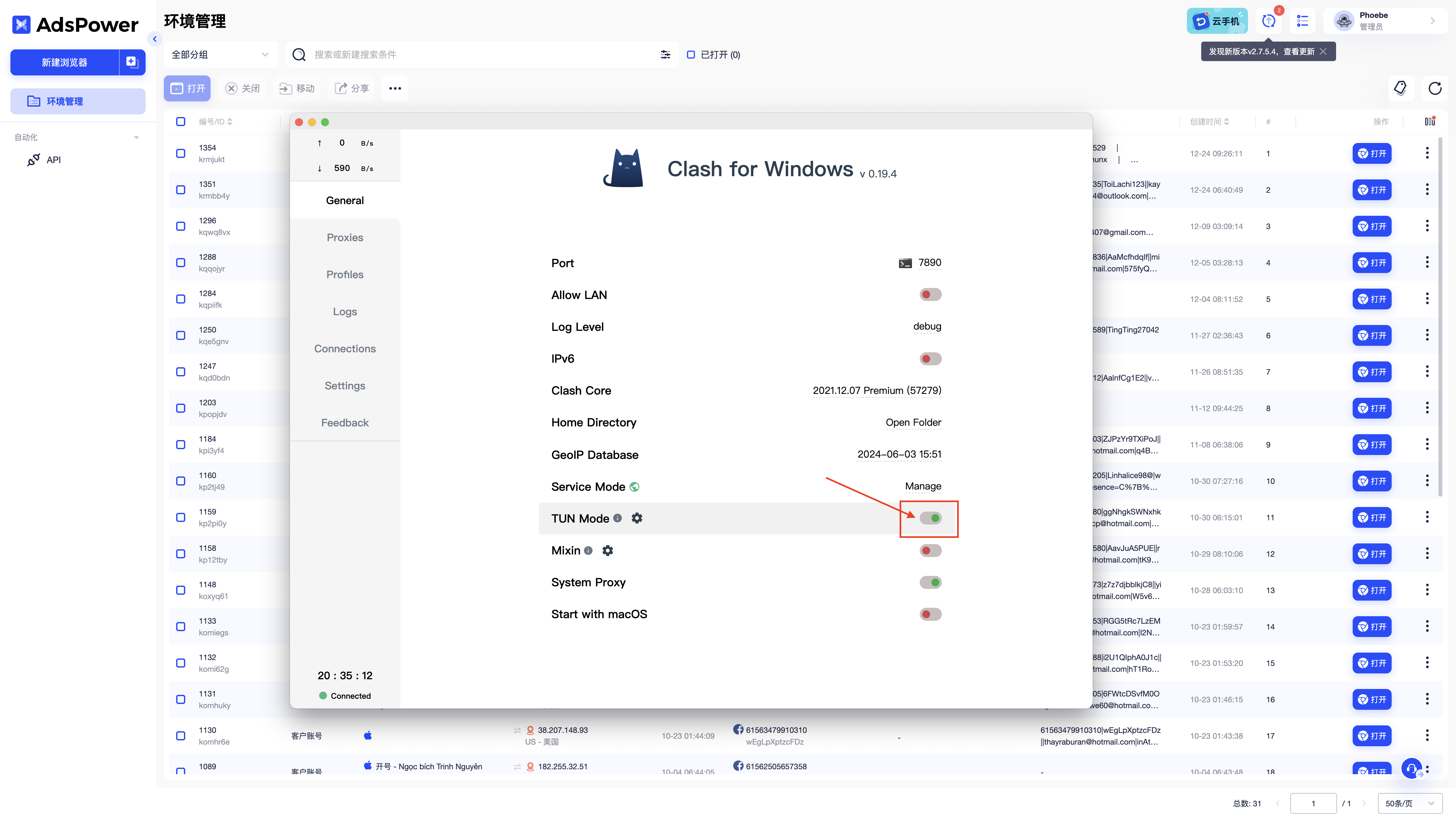The width and height of the screenshot is (1456, 819).
Task: Click the TUN Mode info icon
Action: tap(618, 518)
